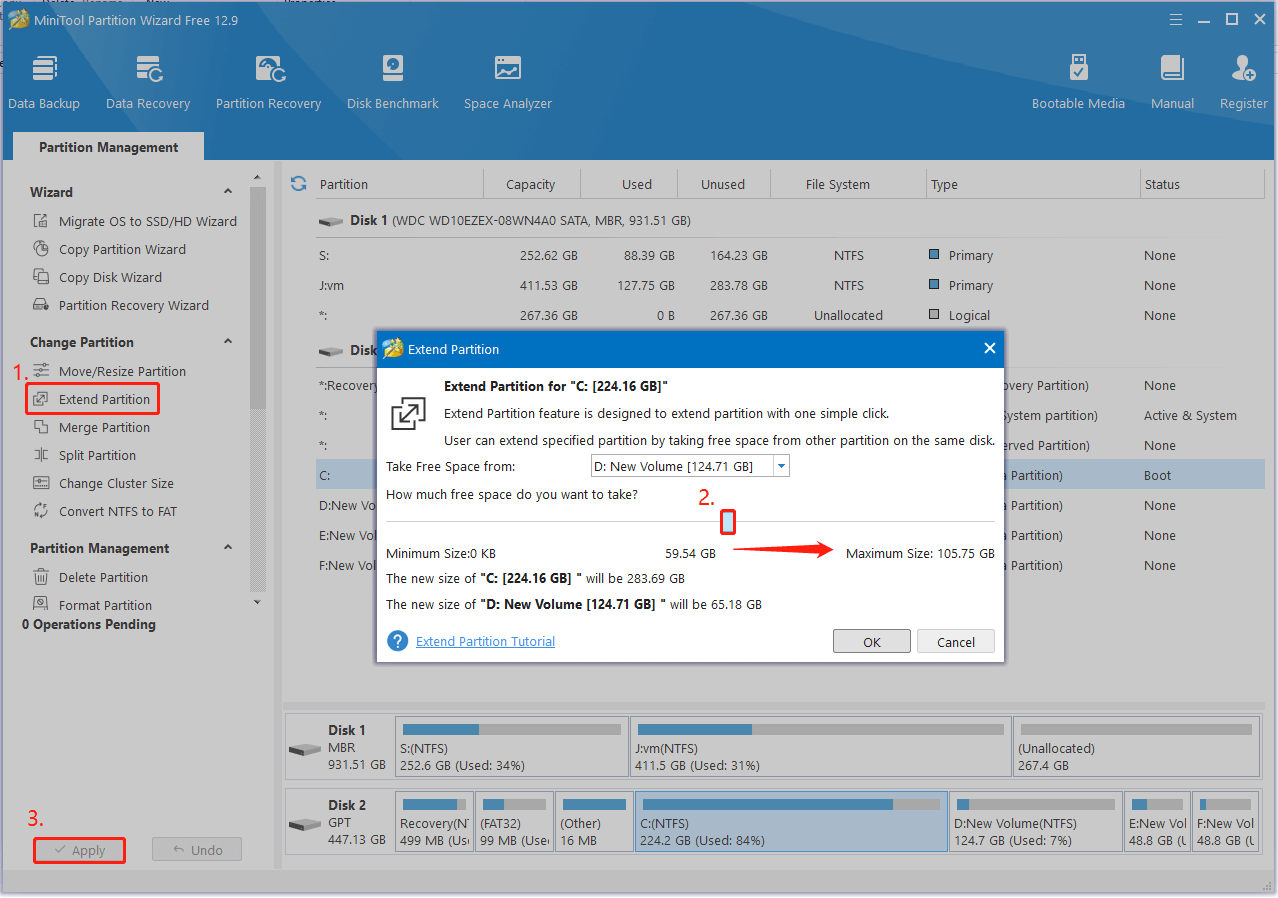
Task: Collapse the Change Partition section
Action: tap(228, 342)
